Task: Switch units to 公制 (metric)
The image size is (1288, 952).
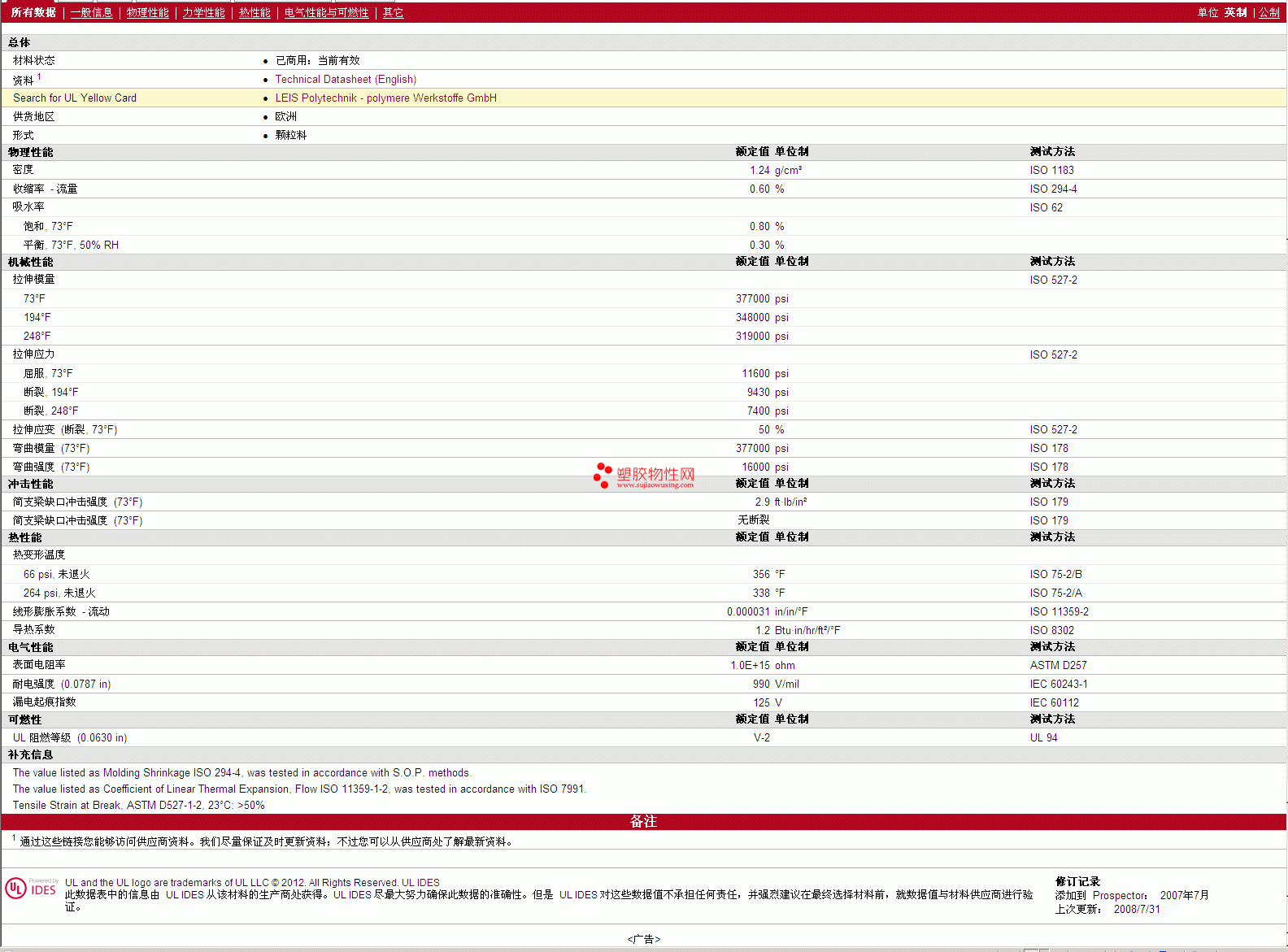Action: coord(1268,13)
